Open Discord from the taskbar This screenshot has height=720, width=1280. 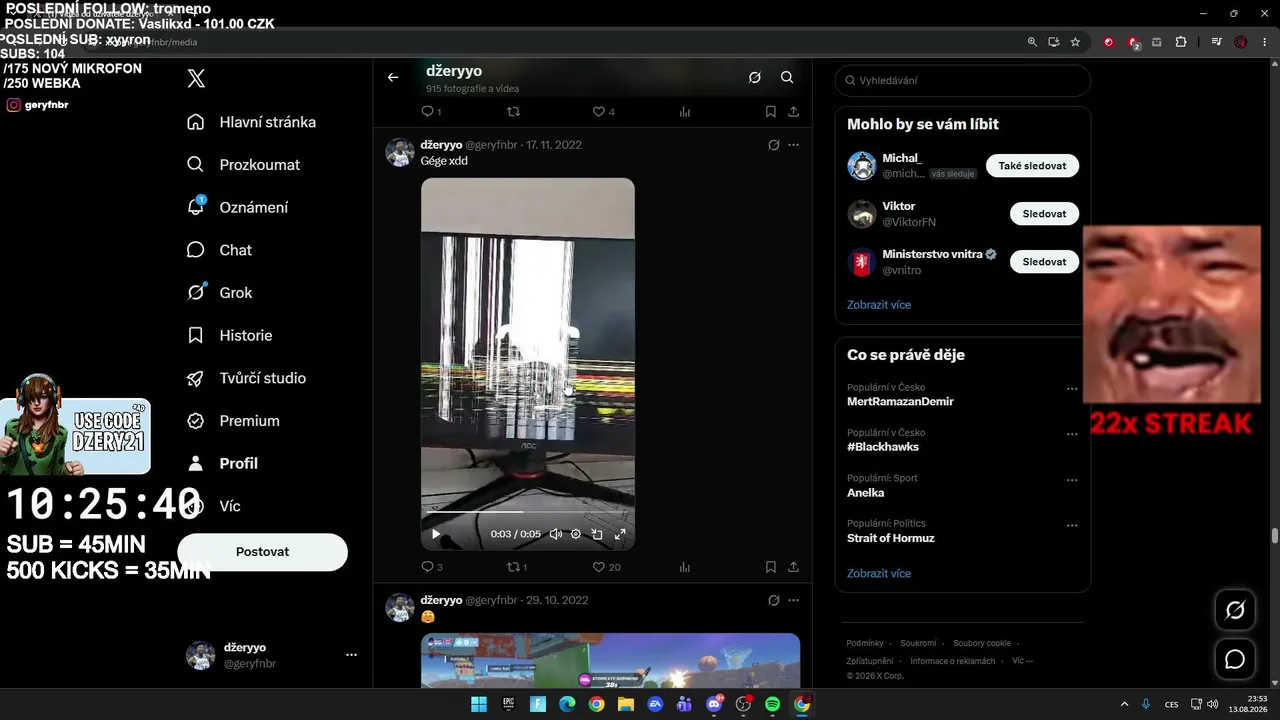point(714,704)
